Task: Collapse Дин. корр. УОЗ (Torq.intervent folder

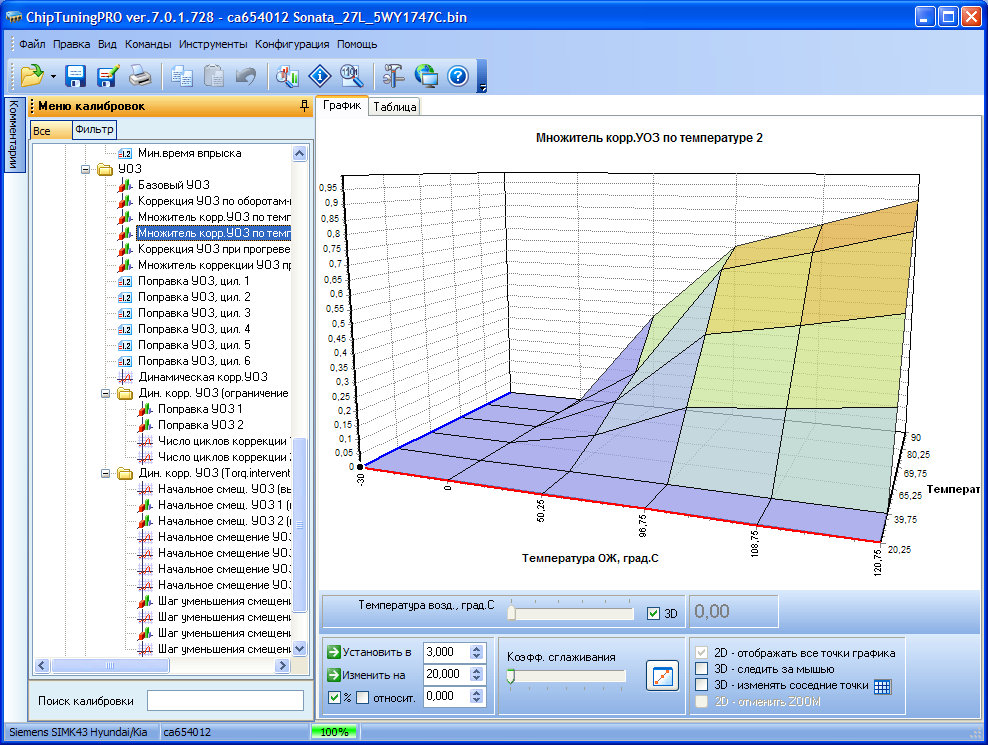Action: 107,473
